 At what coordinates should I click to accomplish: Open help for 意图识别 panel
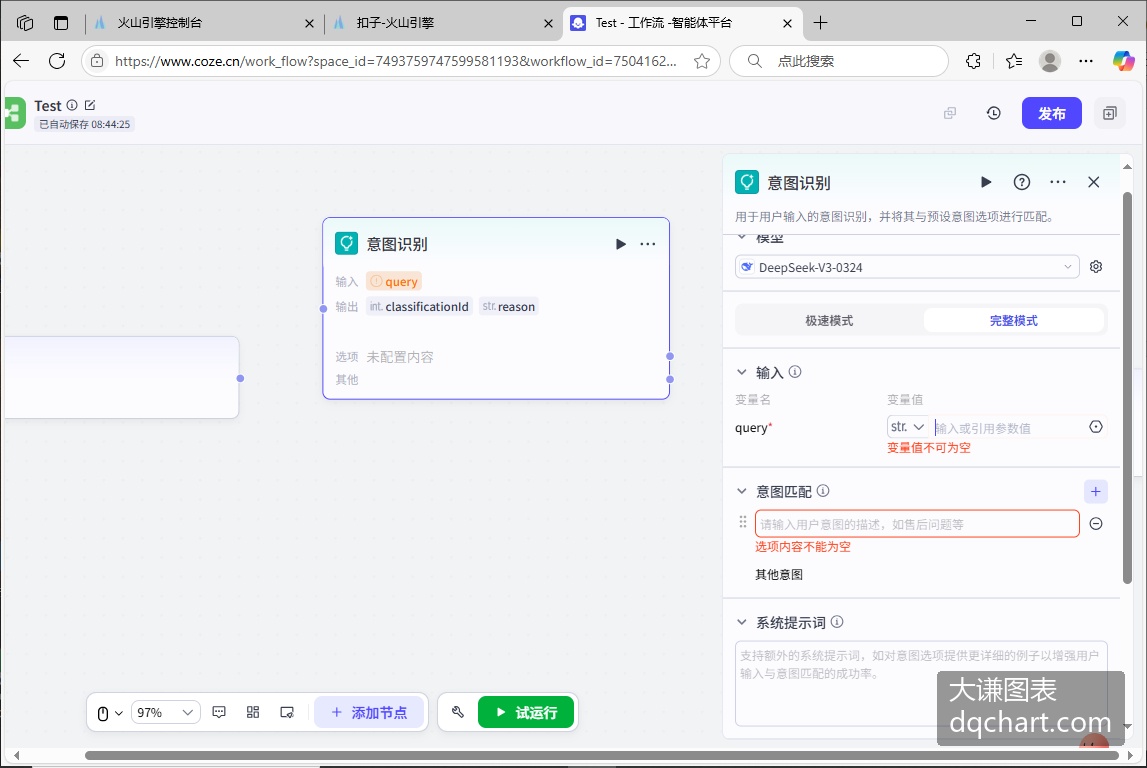coord(1022,182)
